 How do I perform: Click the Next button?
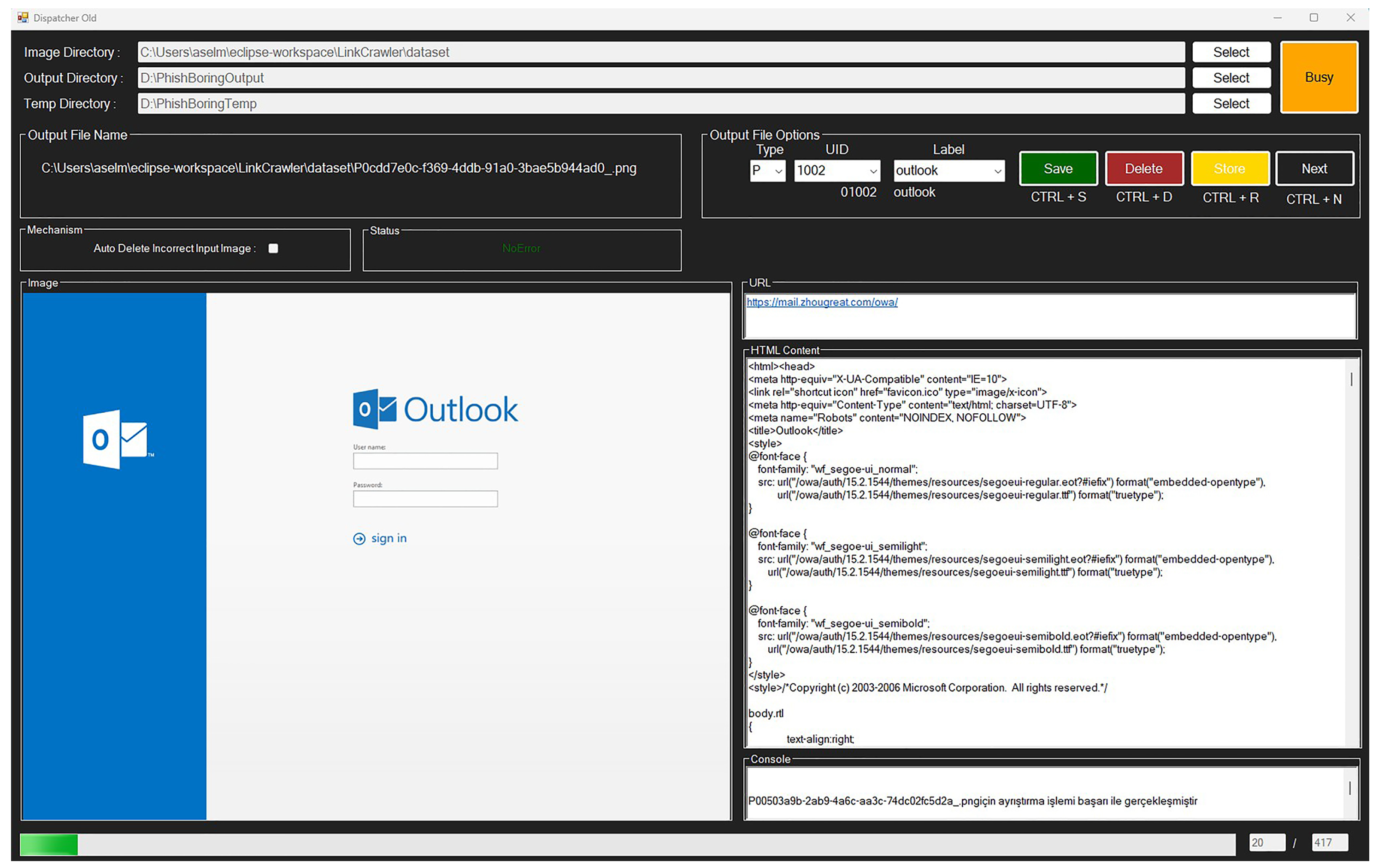pos(1314,169)
